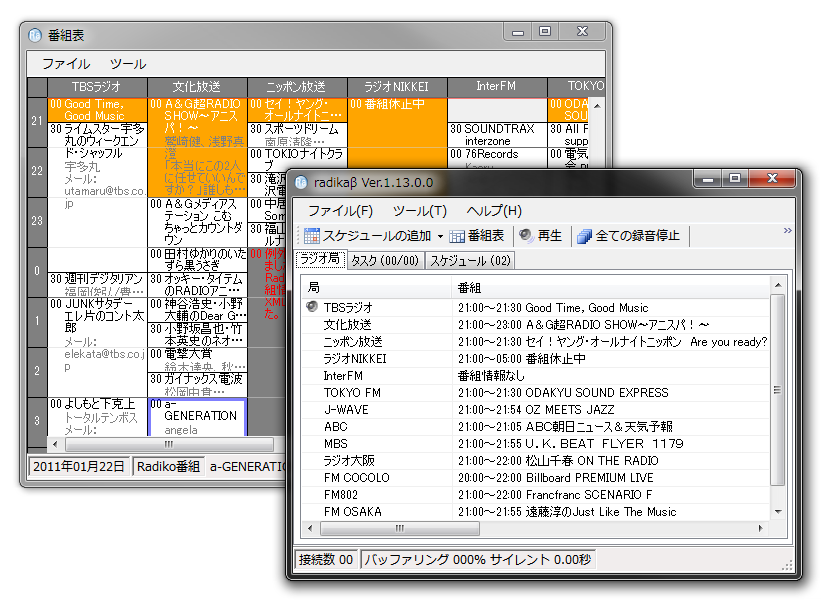Open the 番組表 program guide toolbar button

pos(477,236)
